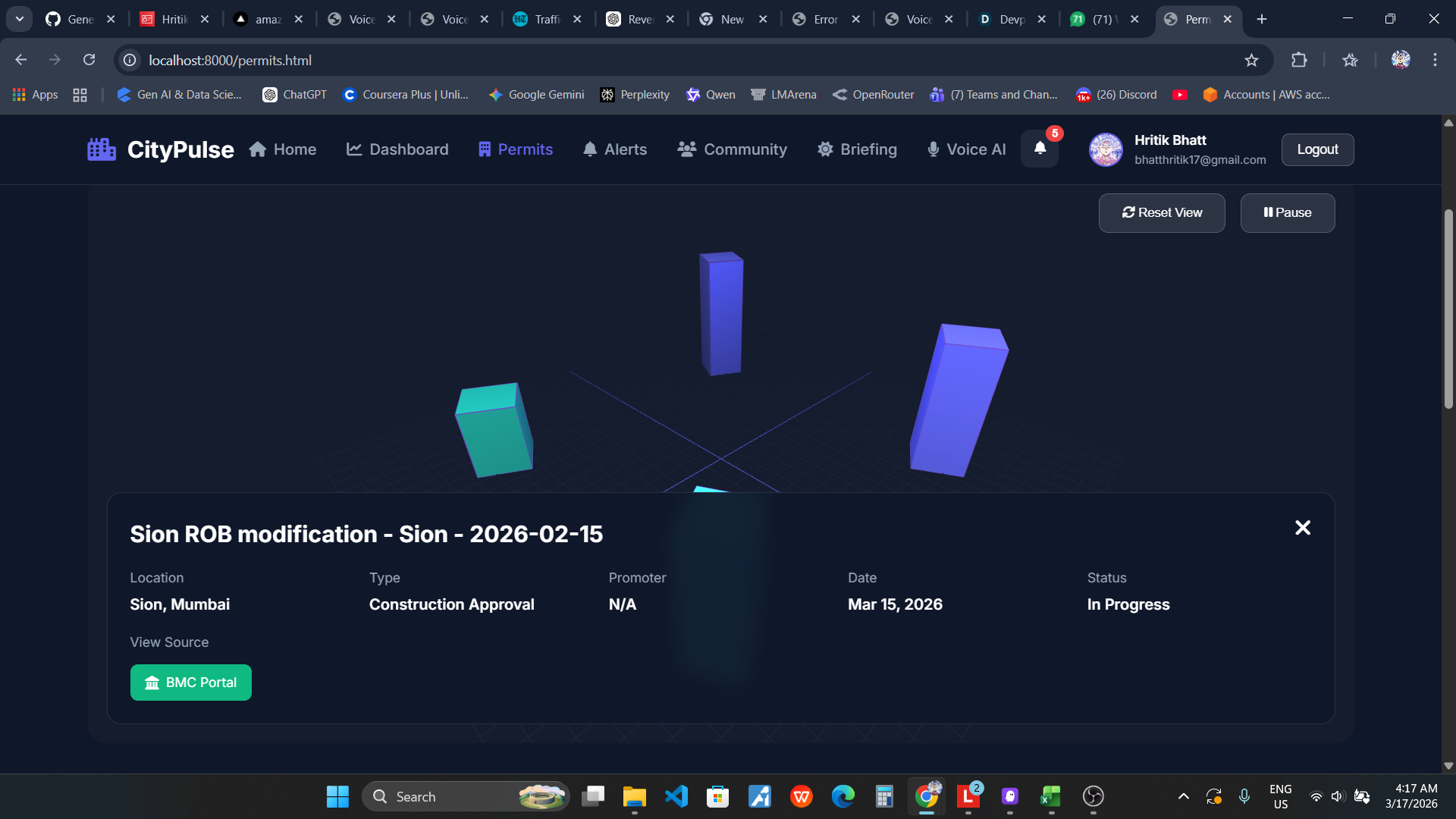Click the notification bell with badge 5

point(1040,149)
